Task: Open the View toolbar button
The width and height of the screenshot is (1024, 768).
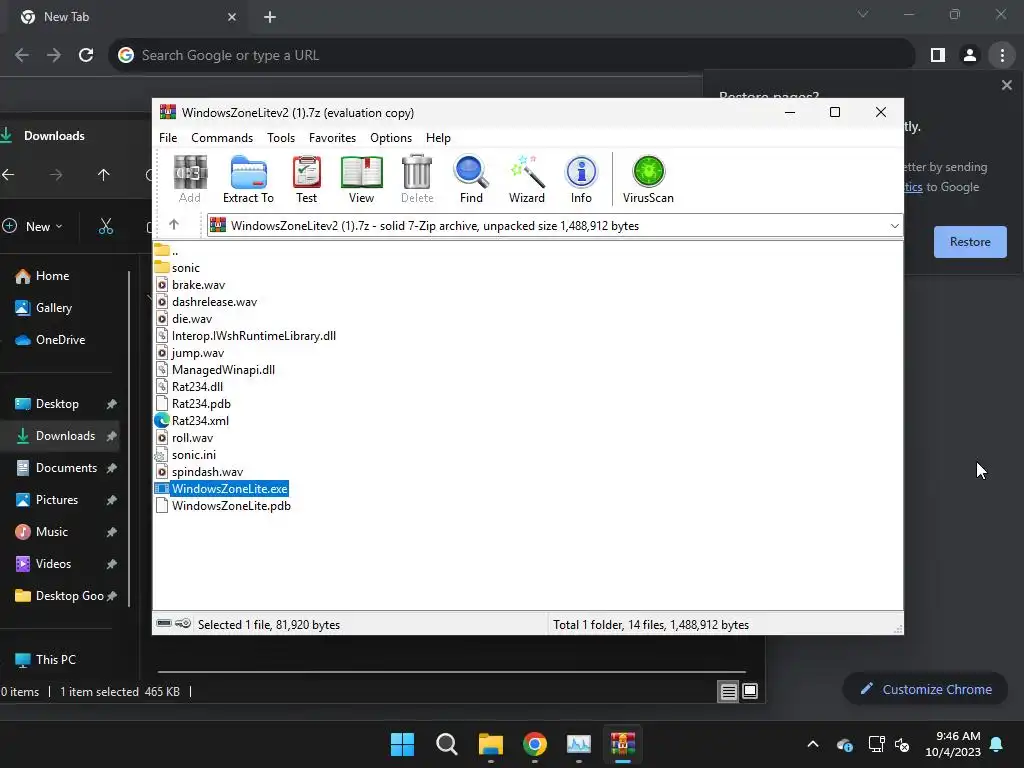Action: 361,180
